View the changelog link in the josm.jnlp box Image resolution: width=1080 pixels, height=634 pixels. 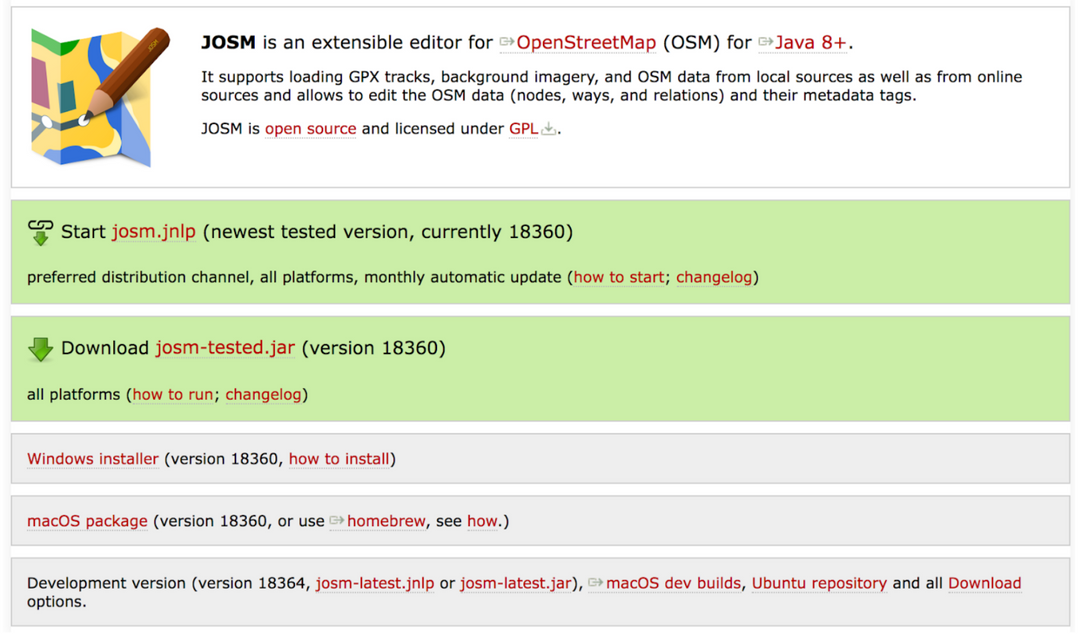(714, 277)
